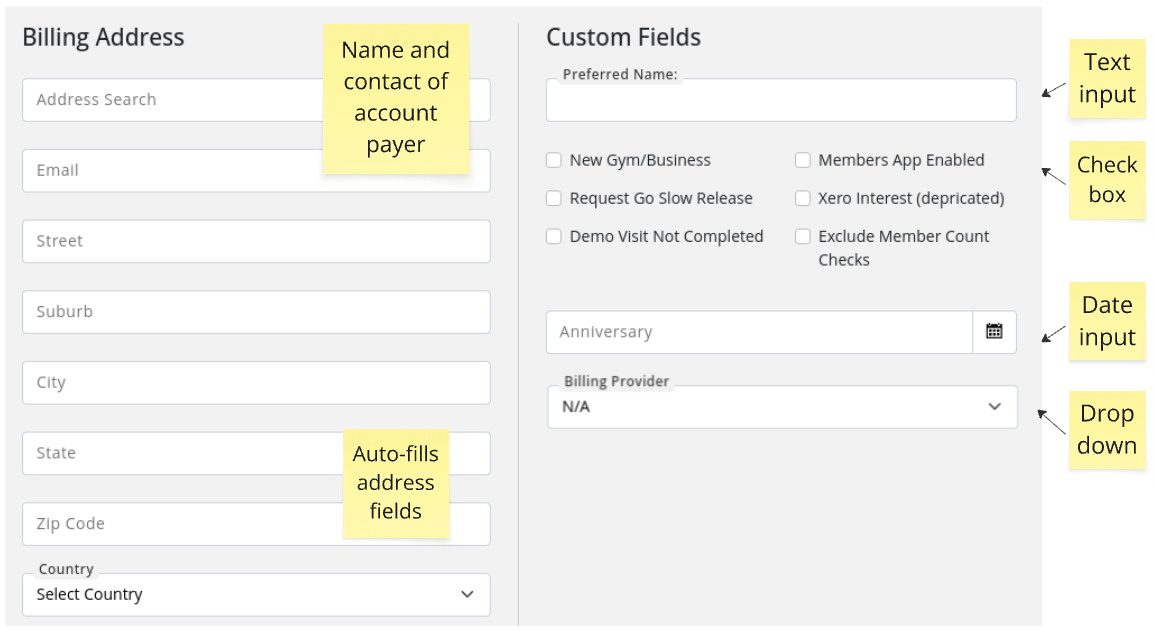
Task: Focus the State input field
Action: tap(180, 454)
